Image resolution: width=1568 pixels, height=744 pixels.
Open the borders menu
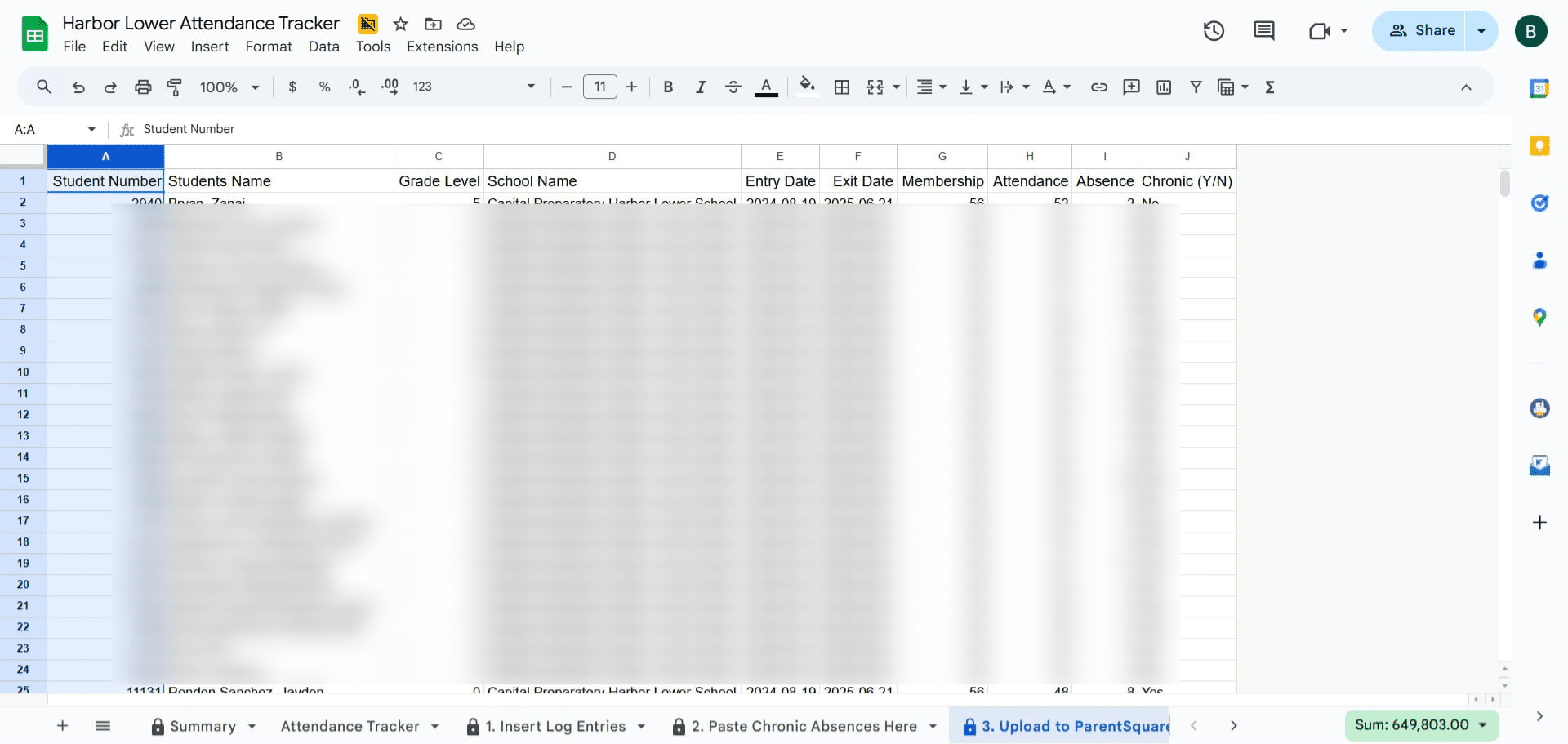842,87
